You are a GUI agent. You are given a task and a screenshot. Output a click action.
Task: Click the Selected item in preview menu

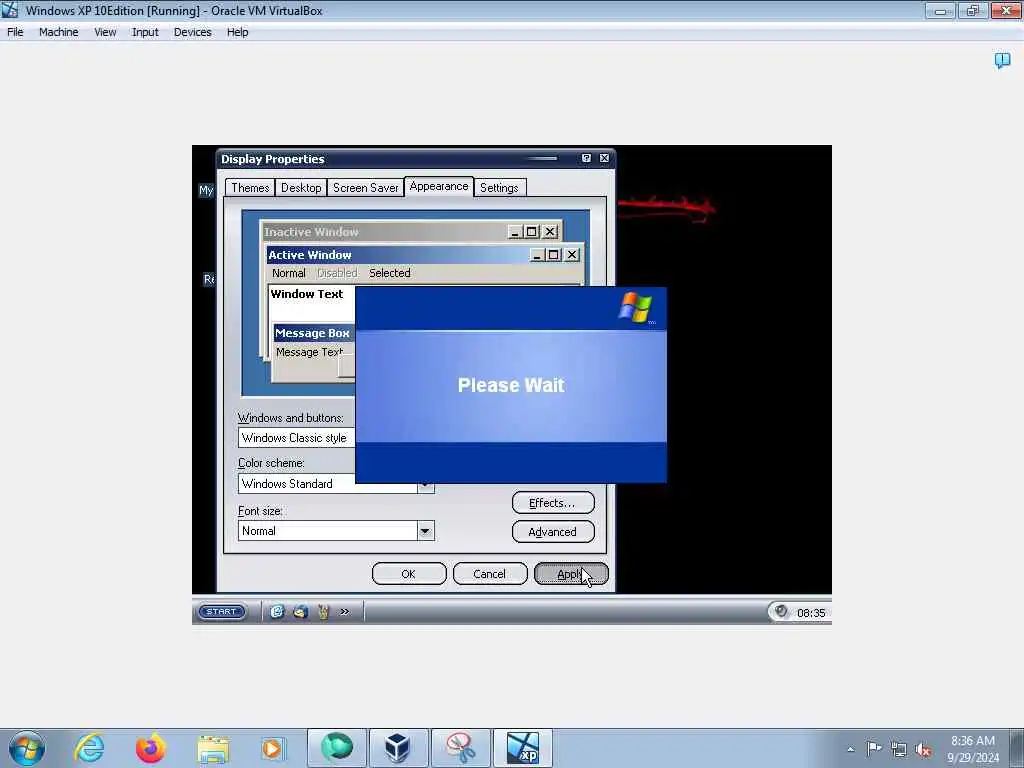390,273
